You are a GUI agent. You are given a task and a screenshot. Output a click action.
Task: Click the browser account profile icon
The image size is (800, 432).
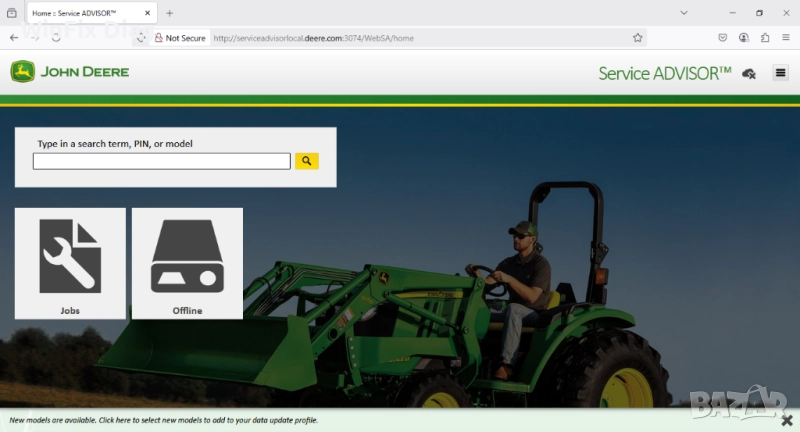point(744,38)
